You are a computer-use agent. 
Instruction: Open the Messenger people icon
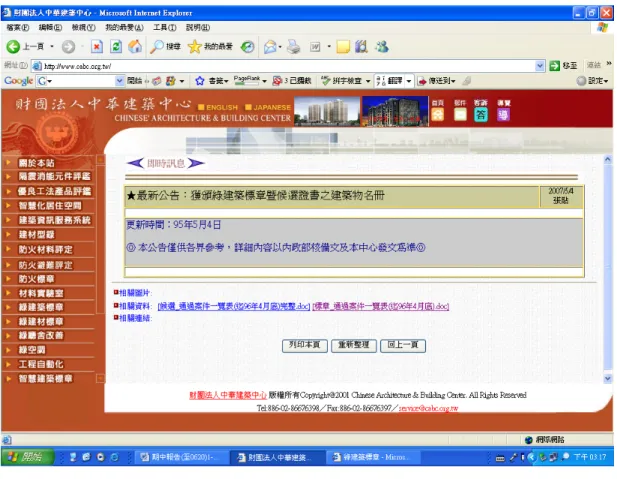tap(382, 47)
